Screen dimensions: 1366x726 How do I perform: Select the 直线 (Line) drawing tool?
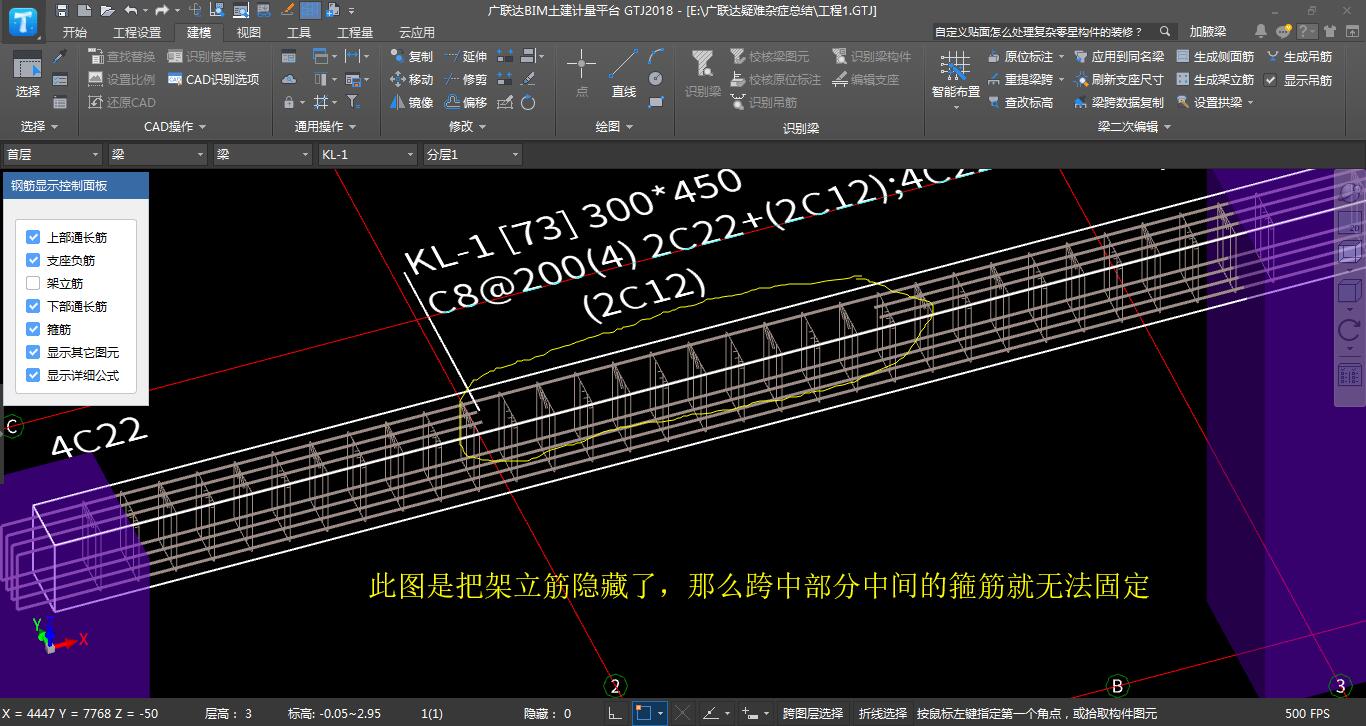tap(624, 74)
